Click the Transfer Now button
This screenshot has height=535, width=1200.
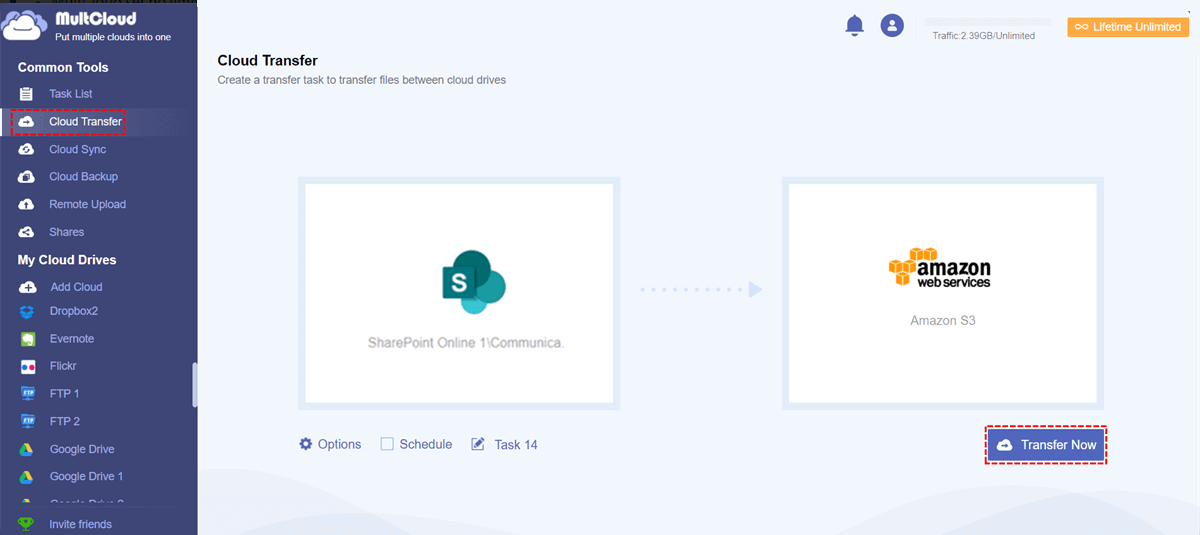(1046, 445)
